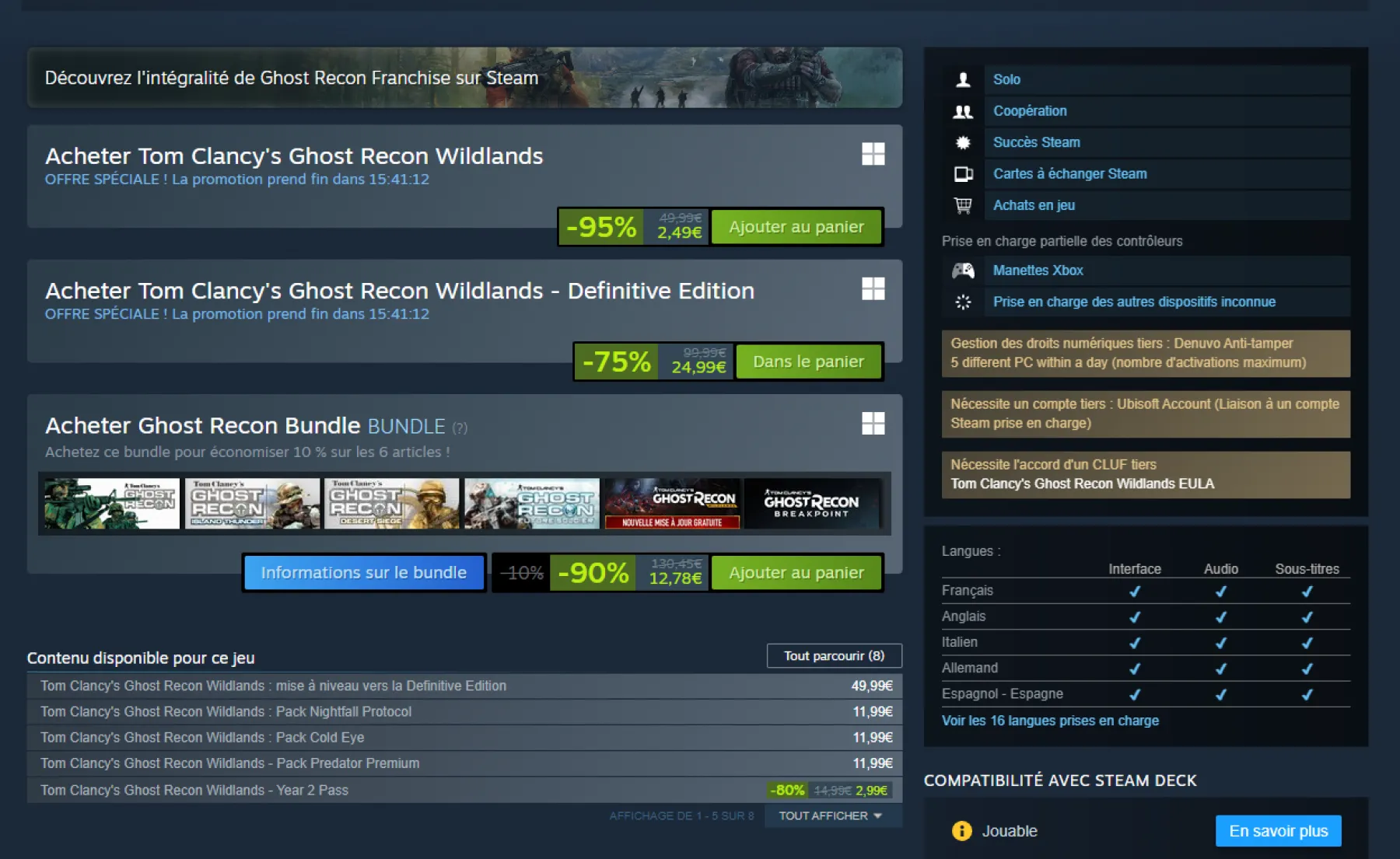Click the -75% discount badge
1400x859 pixels.
(617, 361)
